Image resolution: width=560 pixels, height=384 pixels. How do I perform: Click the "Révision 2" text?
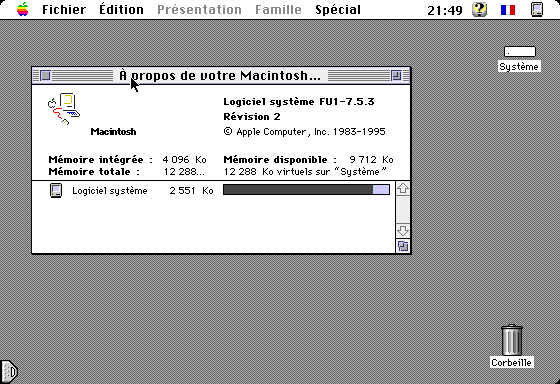(x=252, y=117)
